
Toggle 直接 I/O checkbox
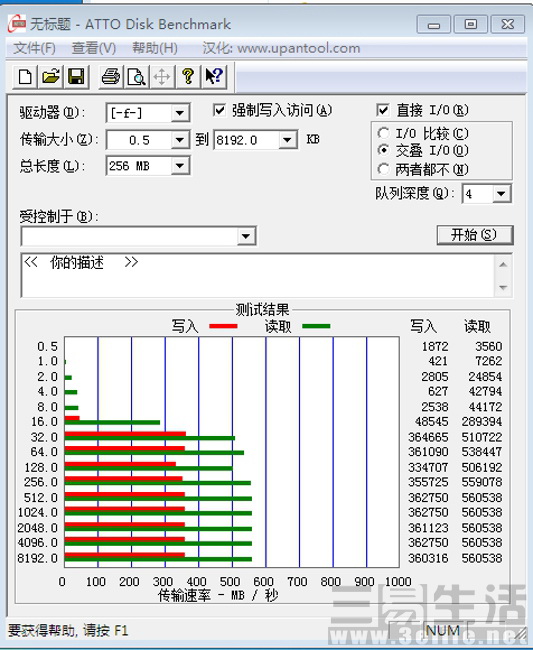pyautogui.click(x=383, y=110)
